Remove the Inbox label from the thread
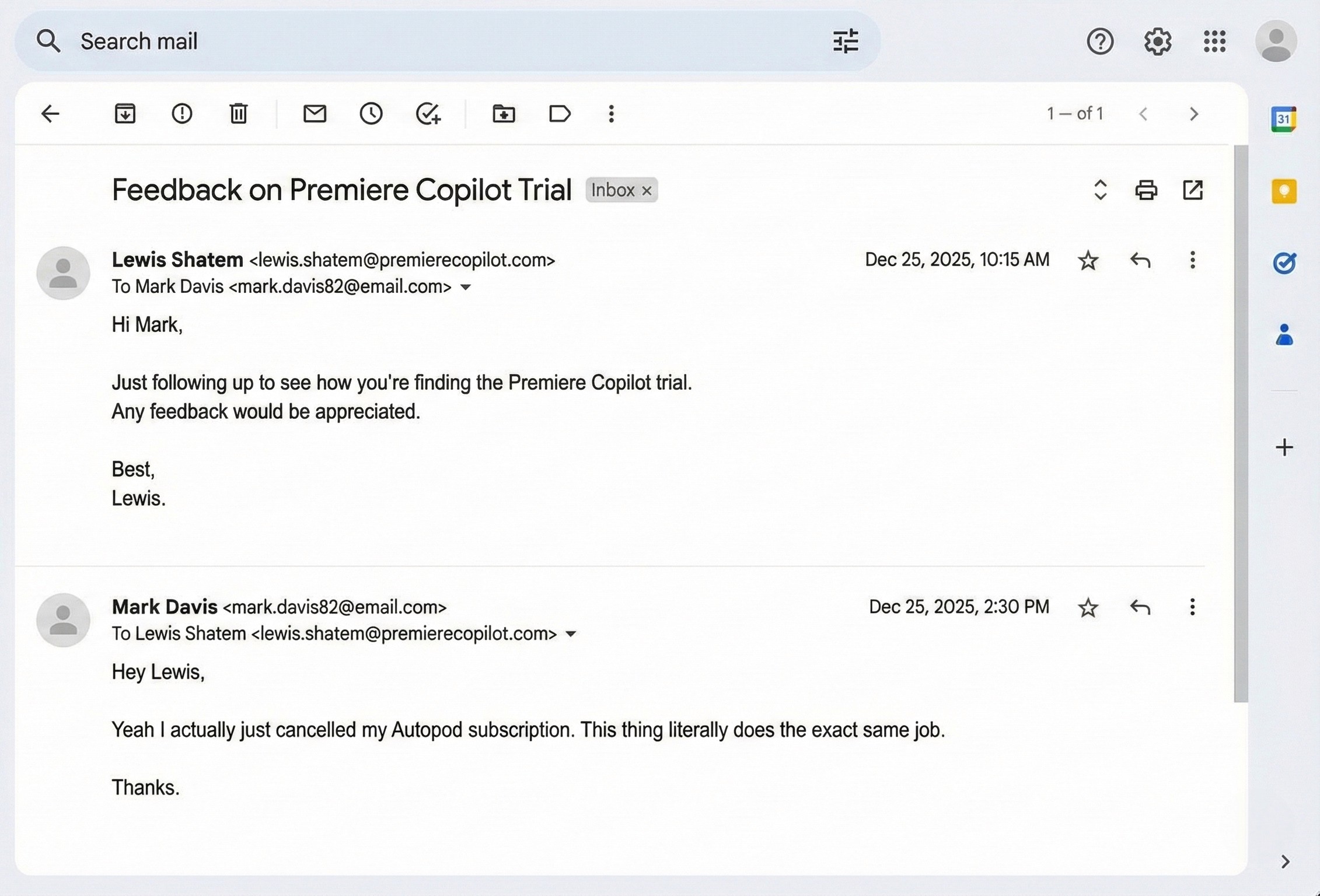 coord(647,190)
